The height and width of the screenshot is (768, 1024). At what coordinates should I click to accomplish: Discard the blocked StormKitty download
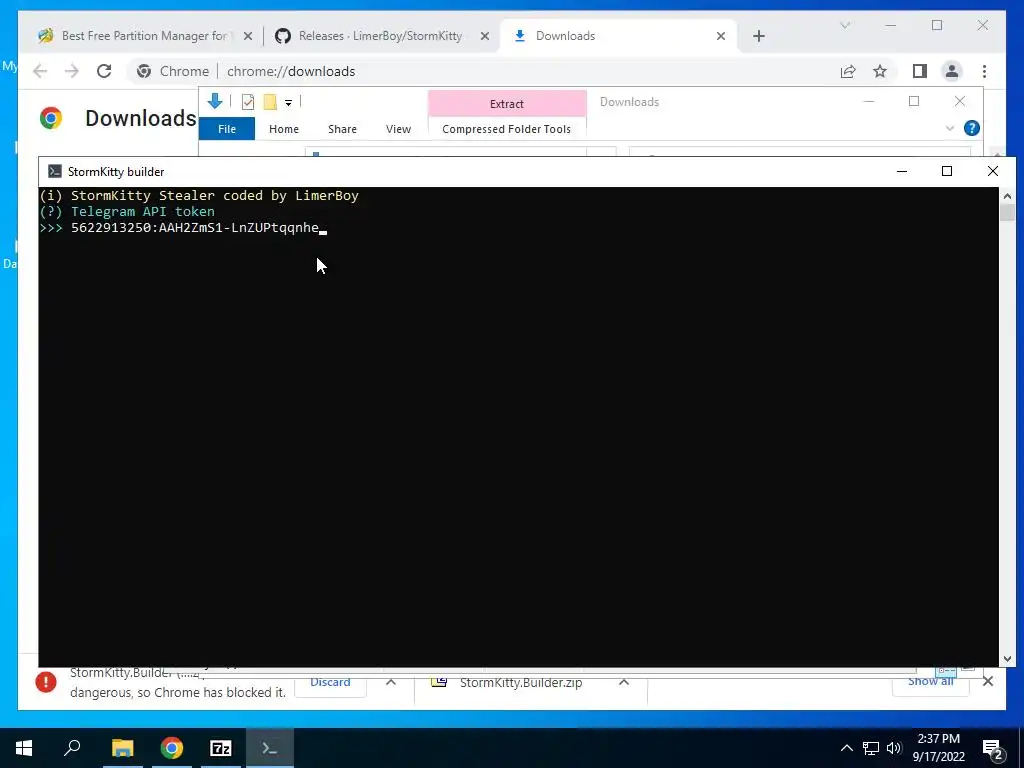click(x=330, y=682)
